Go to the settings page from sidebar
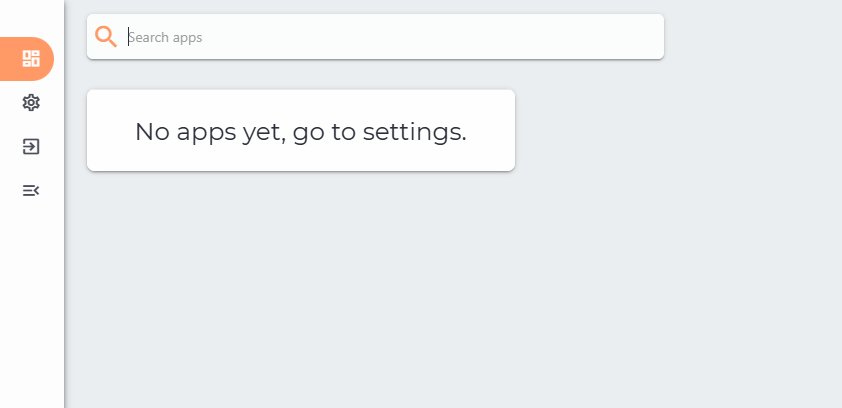 pos(31,103)
